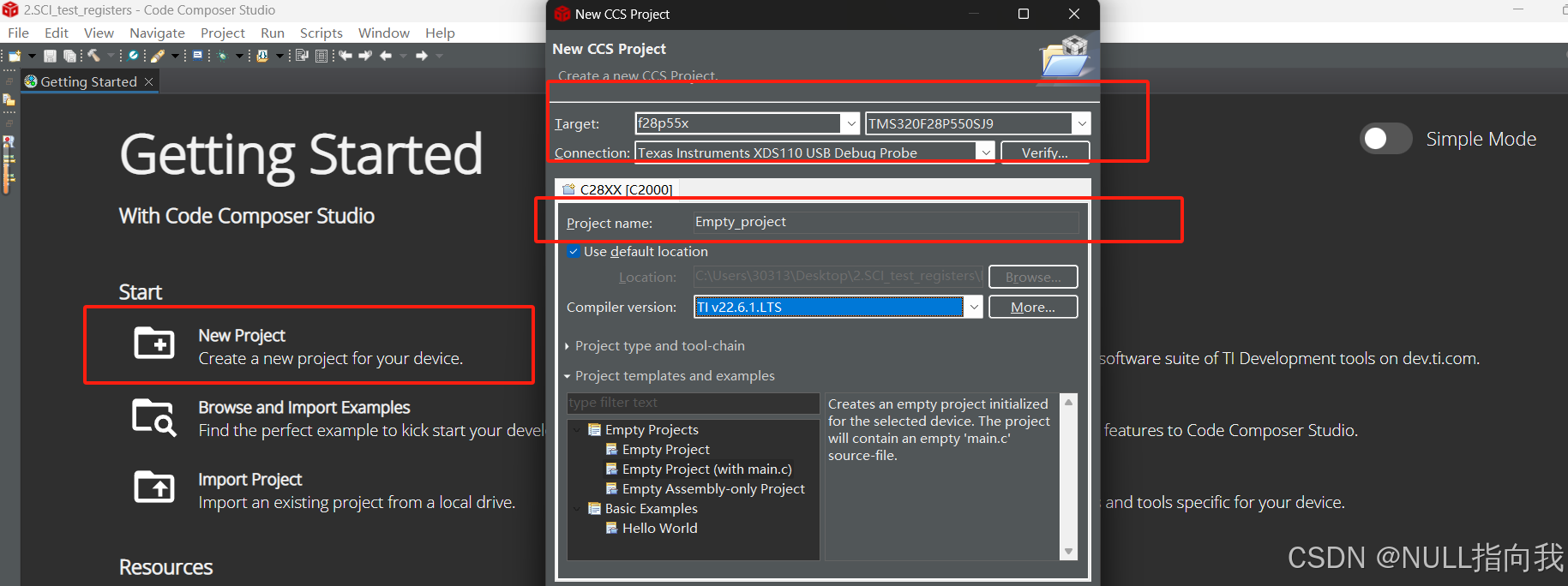Open the Scripts menu
The image size is (1568, 586).
point(321,33)
